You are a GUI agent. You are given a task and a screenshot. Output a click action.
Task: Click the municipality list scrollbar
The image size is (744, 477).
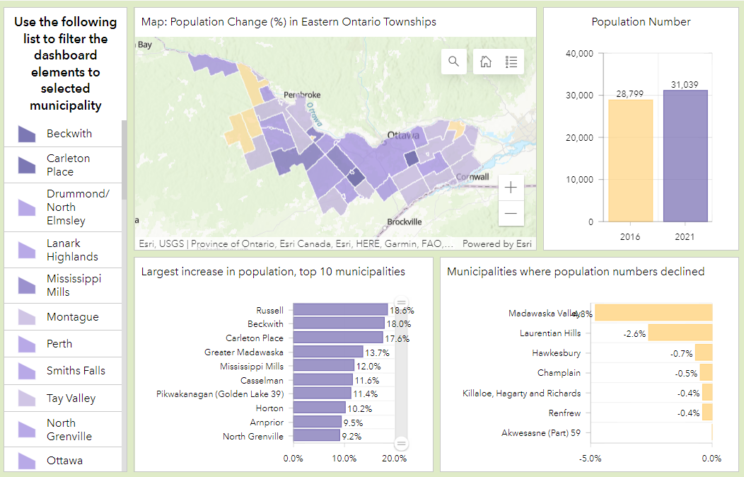pyautogui.click(x=124, y=160)
